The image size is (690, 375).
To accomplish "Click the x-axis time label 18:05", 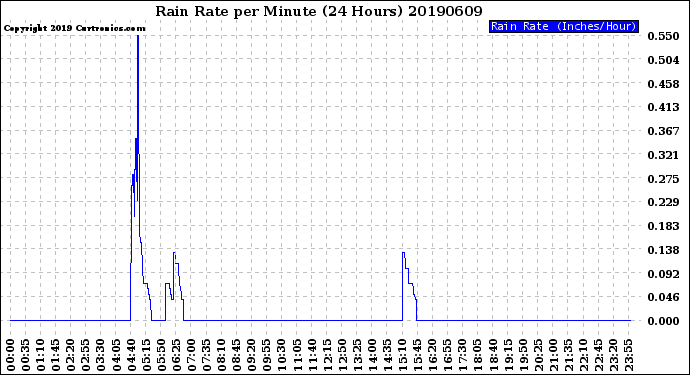I will click(478, 355).
